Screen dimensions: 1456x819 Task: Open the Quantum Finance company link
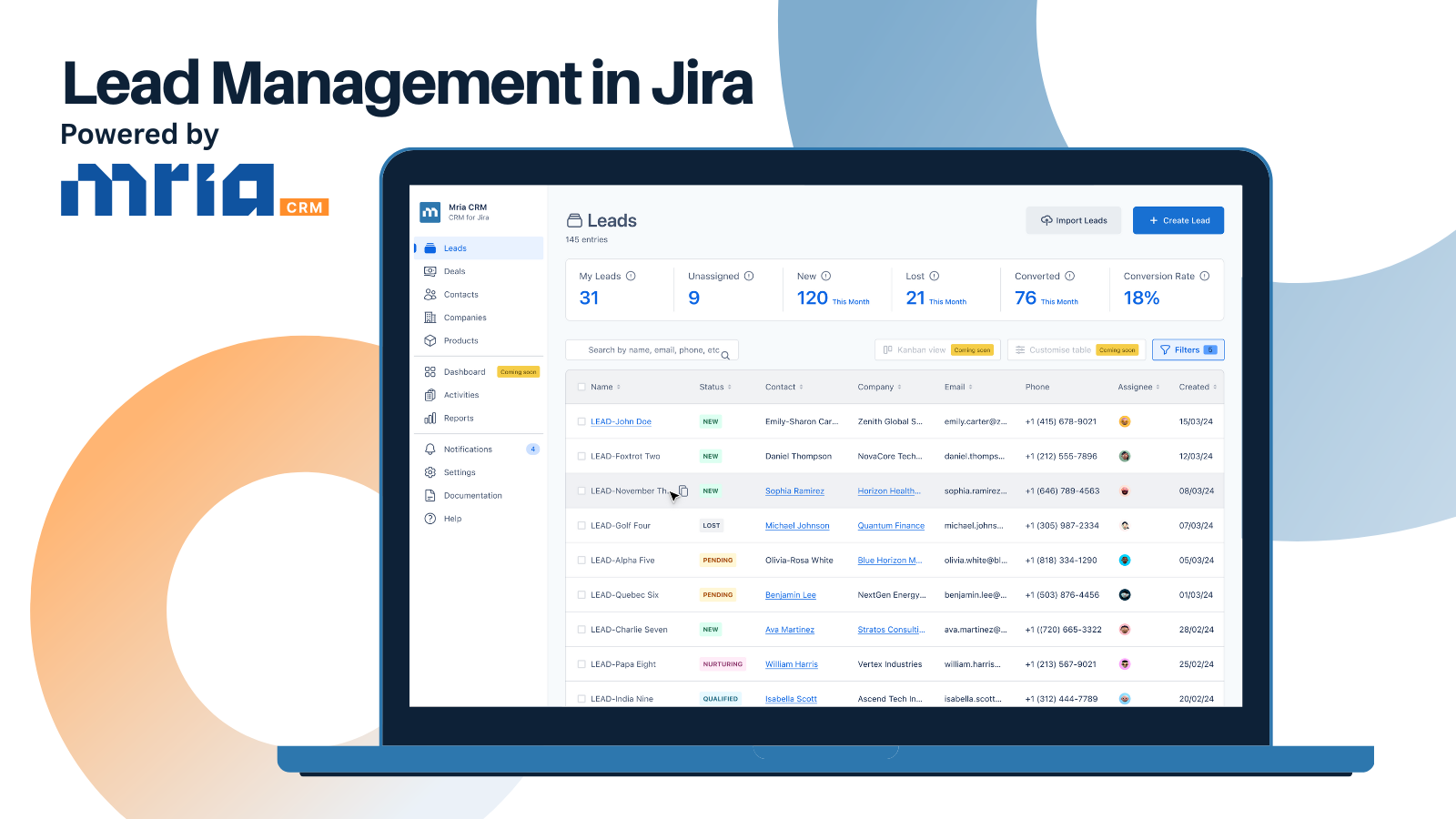(891, 525)
